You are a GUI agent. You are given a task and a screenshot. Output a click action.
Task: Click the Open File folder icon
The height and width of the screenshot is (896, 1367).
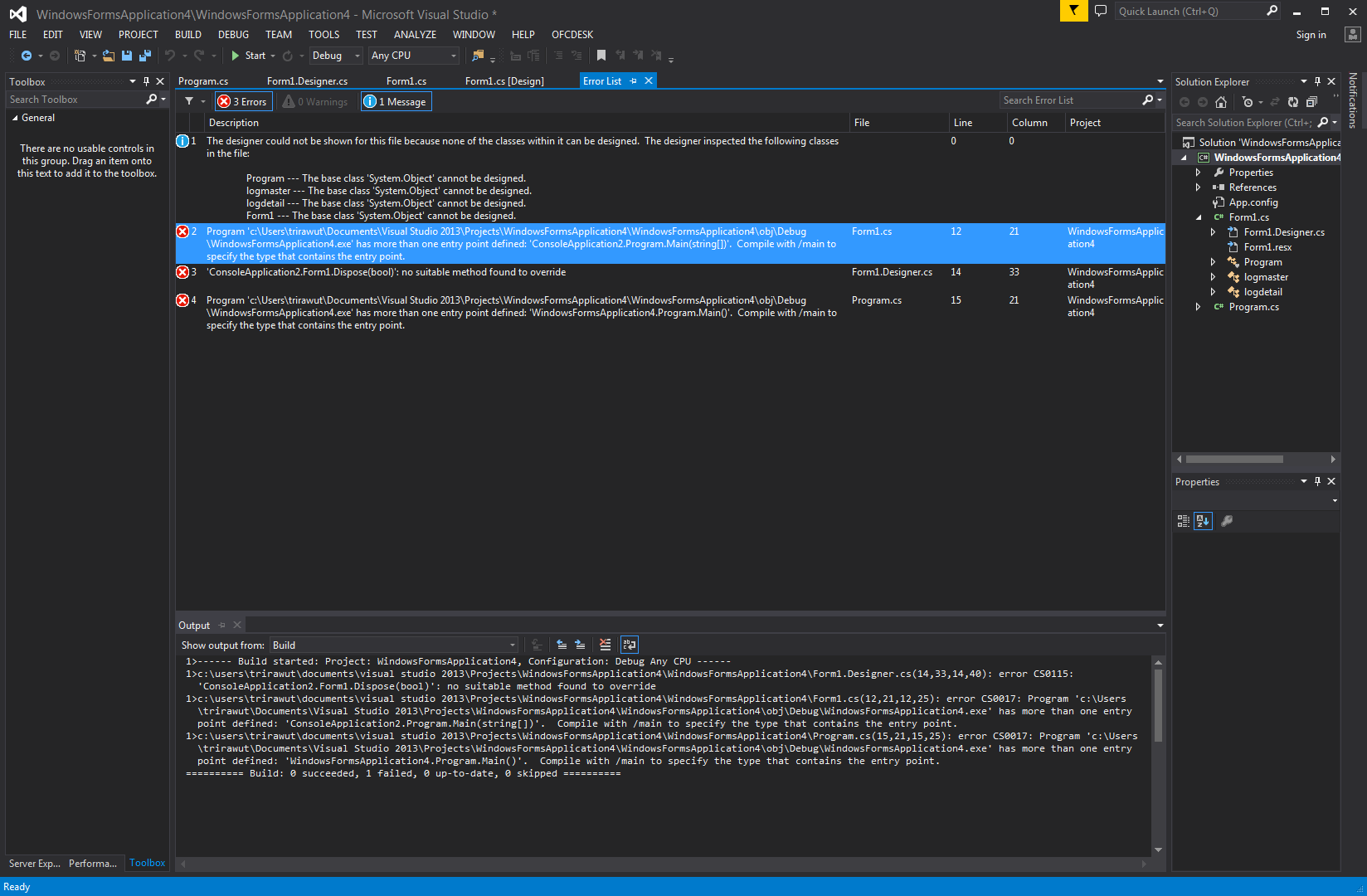point(109,56)
